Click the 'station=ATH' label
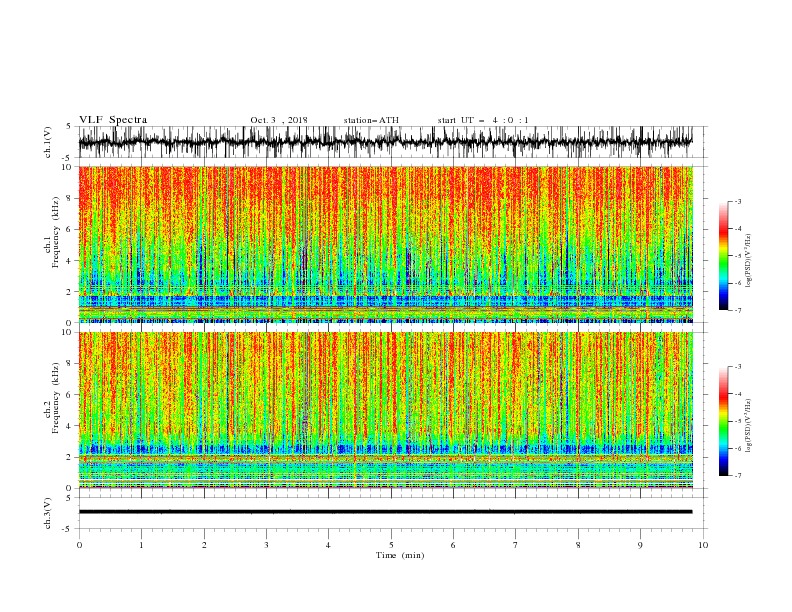Image resolution: width=792 pixels, height=612 pixels. tap(371, 120)
